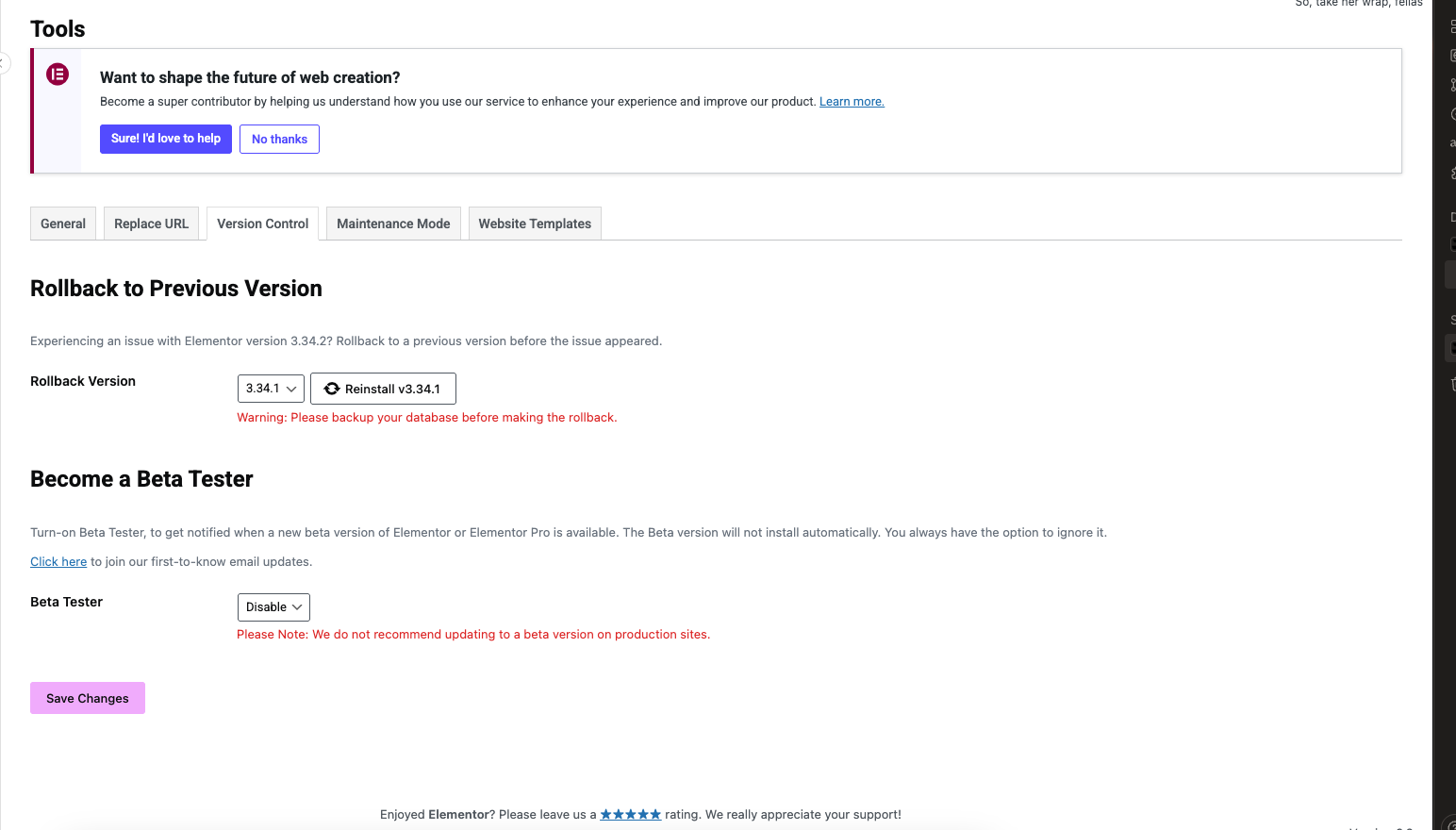Image resolution: width=1456 pixels, height=830 pixels.
Task: Open the Rollback Version 3.34.1 dropdown
Action: point(271,389)
